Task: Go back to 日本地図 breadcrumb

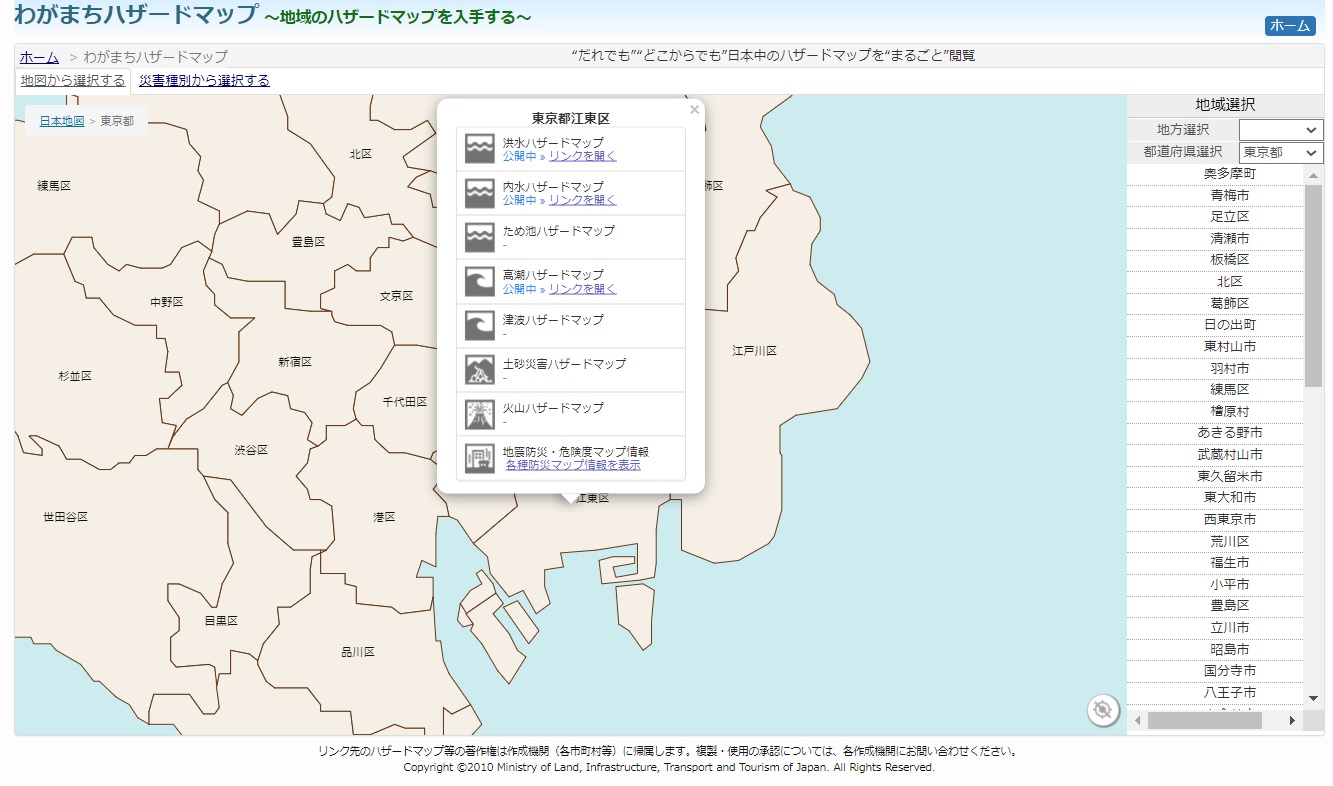Action: 62,121
